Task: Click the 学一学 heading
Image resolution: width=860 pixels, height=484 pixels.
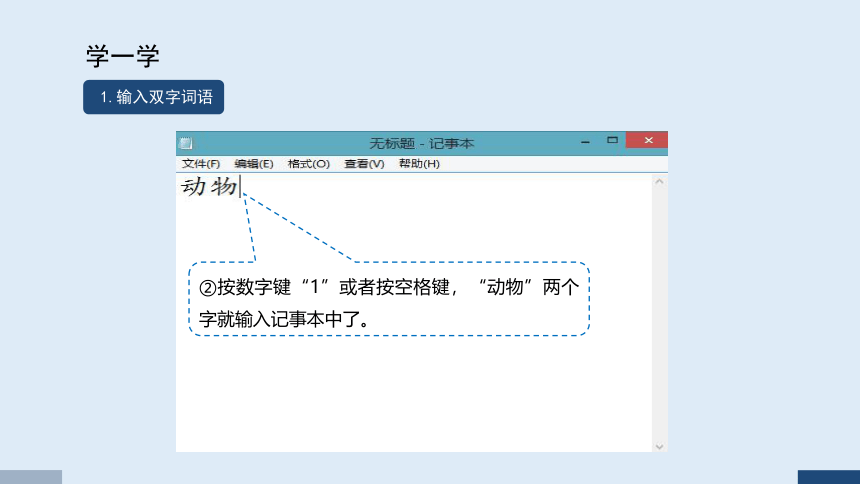Action: pyautogui.click(x=122, y=56)
